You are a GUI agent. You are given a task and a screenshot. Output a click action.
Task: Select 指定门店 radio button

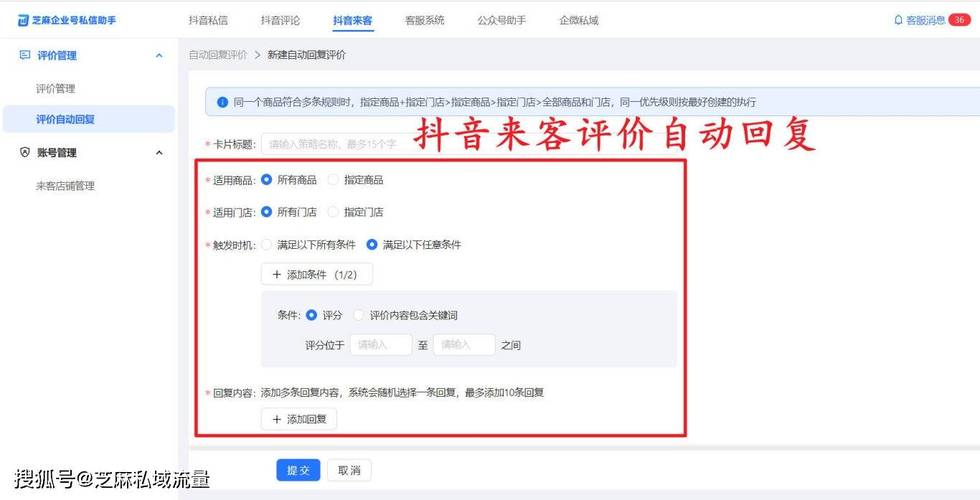tap(333, 212)
